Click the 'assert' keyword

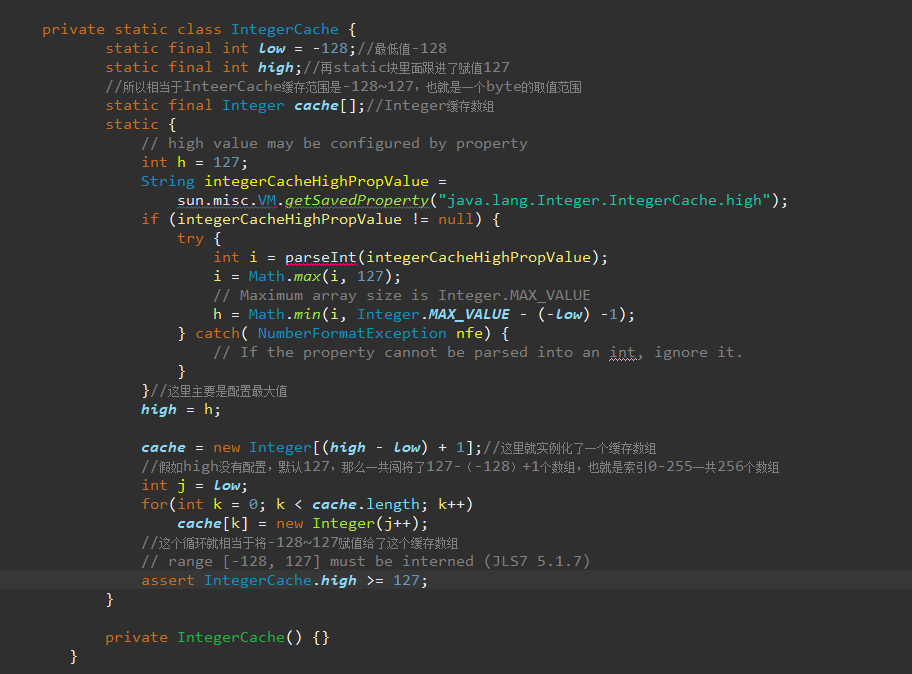tap(168, 580)
